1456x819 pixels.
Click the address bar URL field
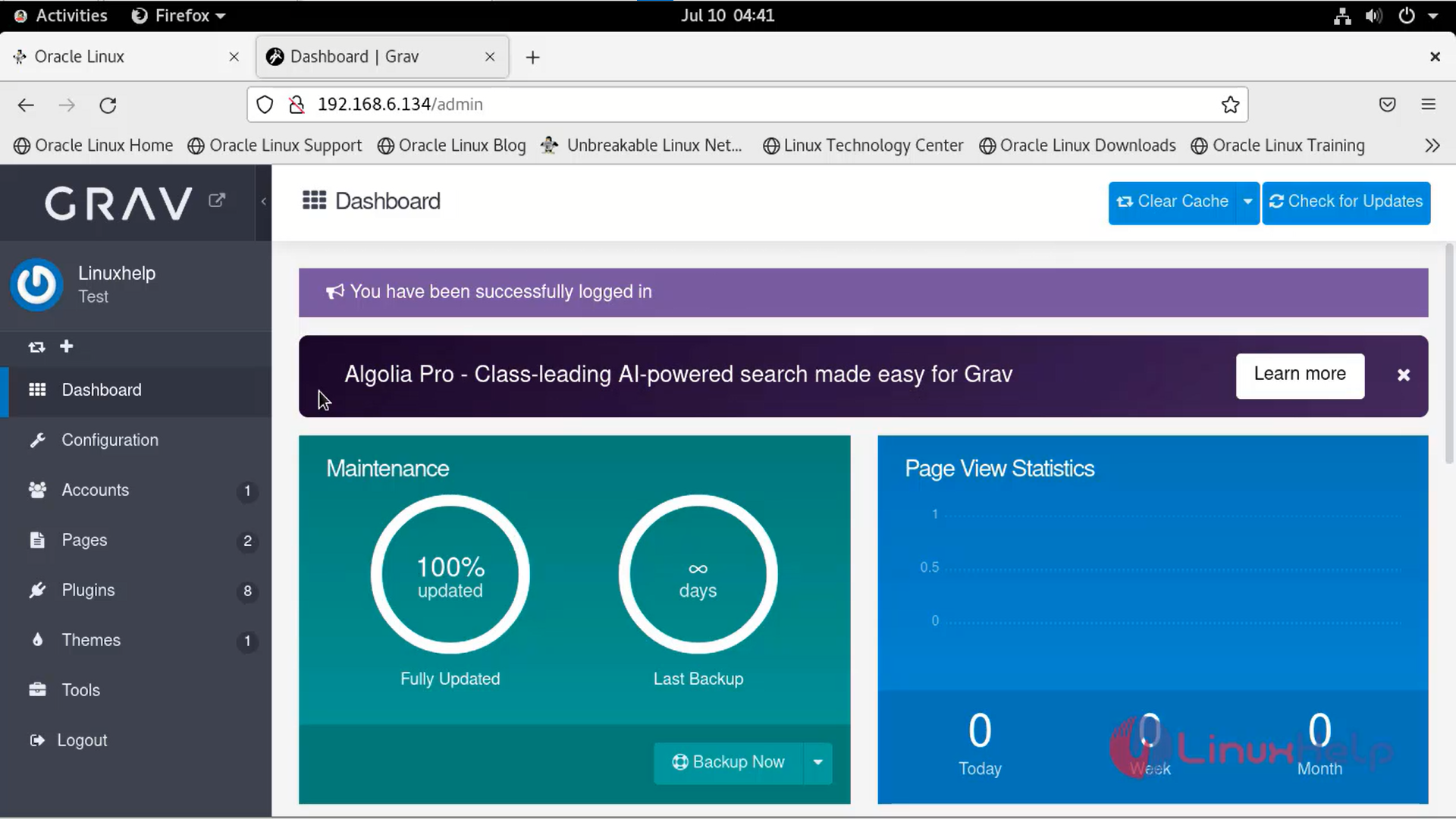click(x=747, y=105)
